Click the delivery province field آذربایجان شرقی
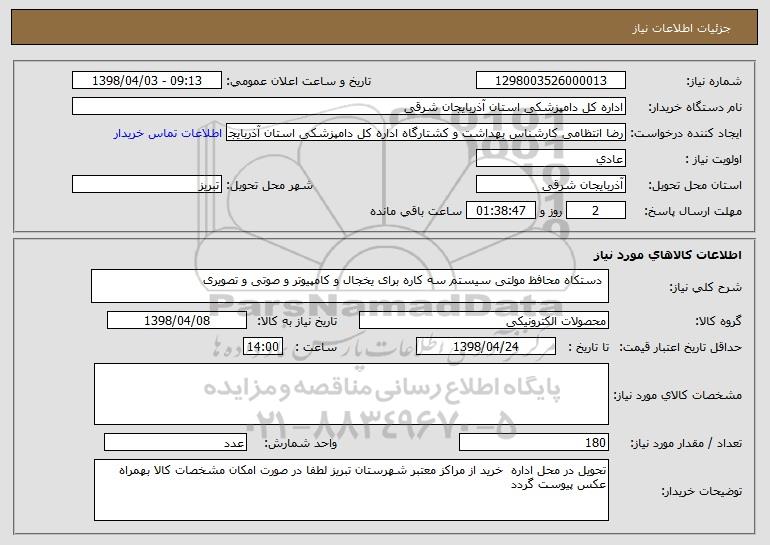This screenshot has height=545, width=770. [550, 185]
